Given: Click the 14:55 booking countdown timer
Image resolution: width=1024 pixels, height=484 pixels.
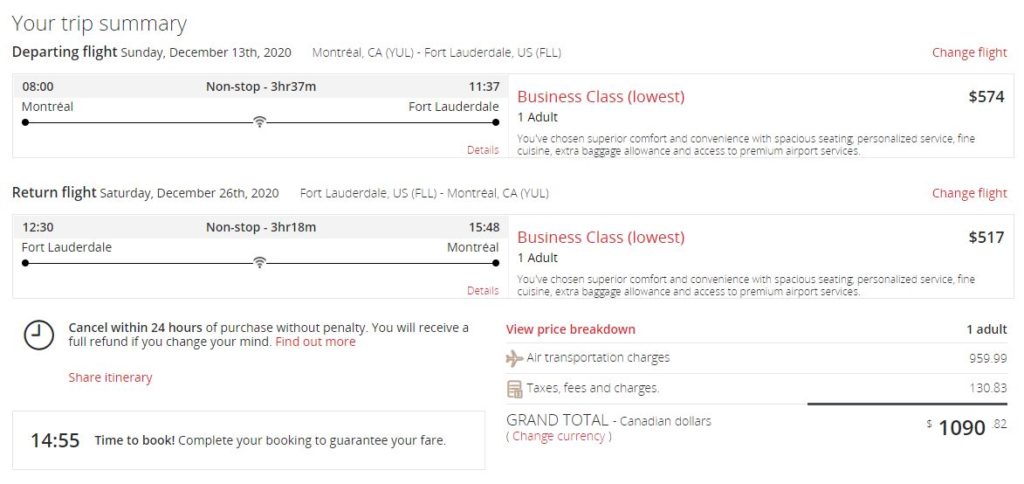Looking at the screenshot, I should click(55, 440).
